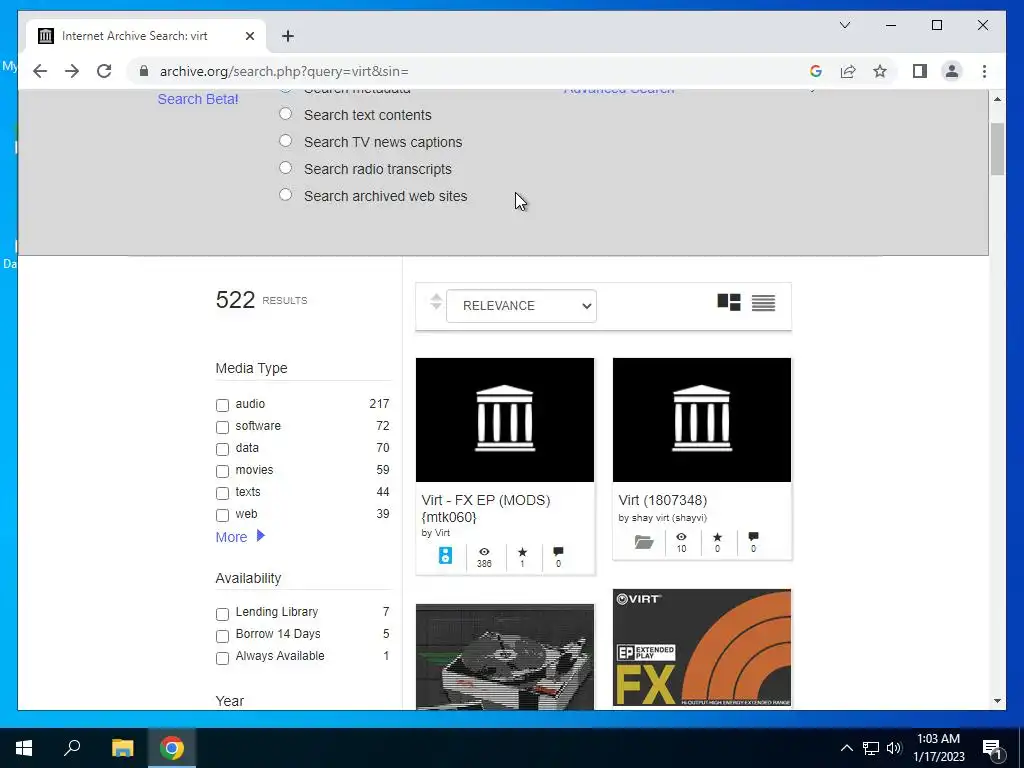Bookmark this page with the star
Image resolution: width=1024 pixels, height=768 pixels.
(880, 71)
